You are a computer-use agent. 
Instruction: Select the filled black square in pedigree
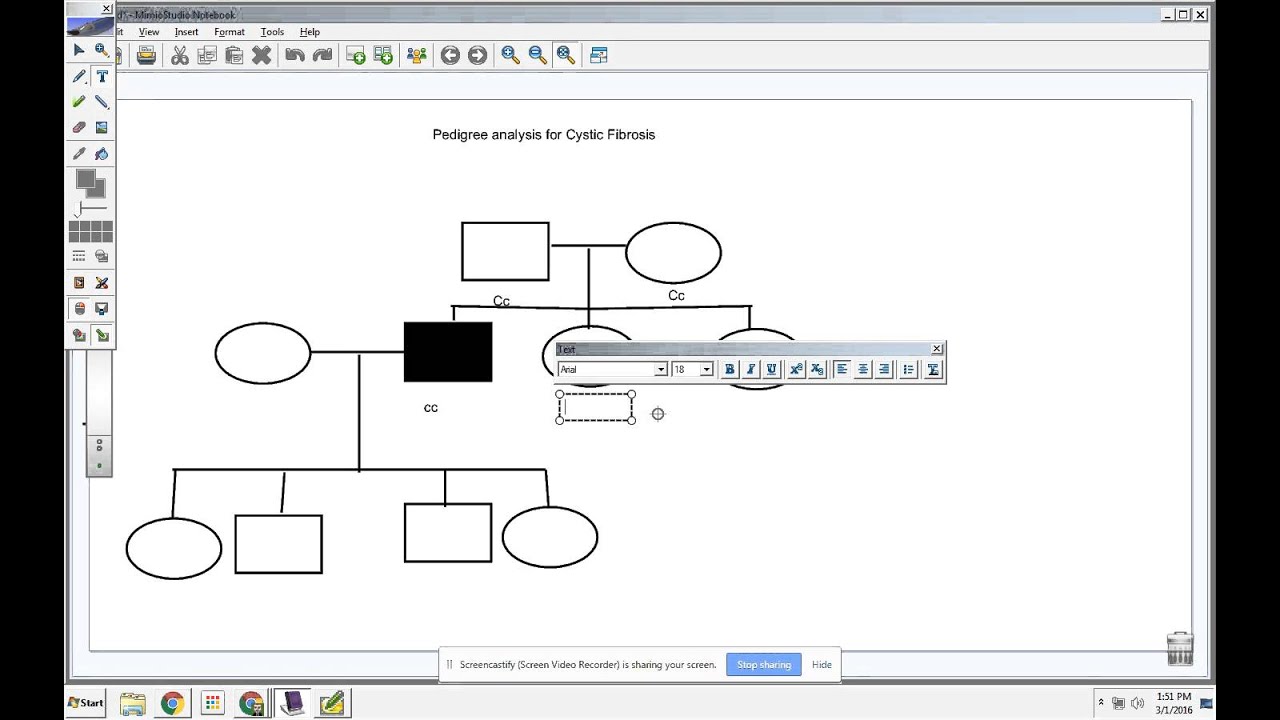(448, 352)
